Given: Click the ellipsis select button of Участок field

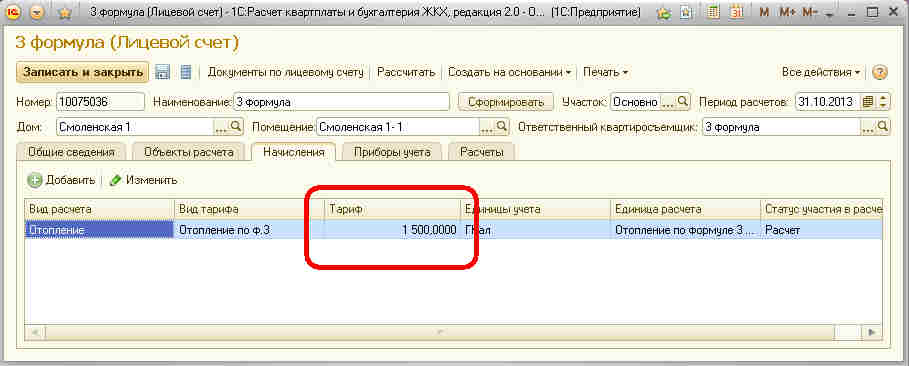Looking at the screenshot, I should pyautogui.click(x=668, y=102).
